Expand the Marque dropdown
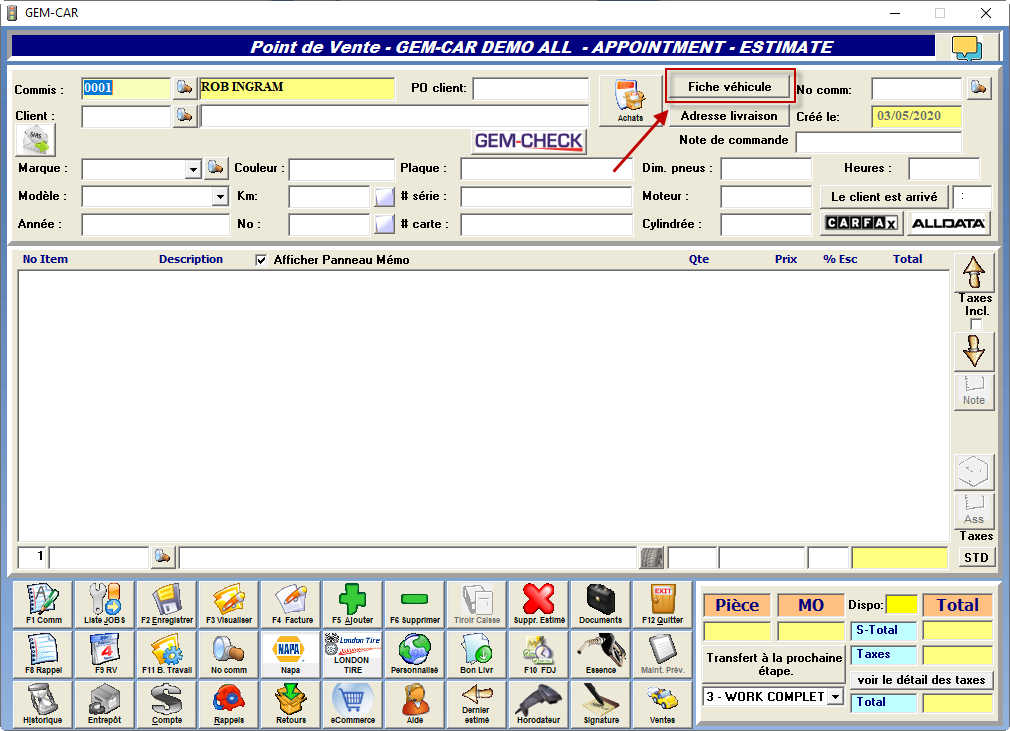 [193, 169]
